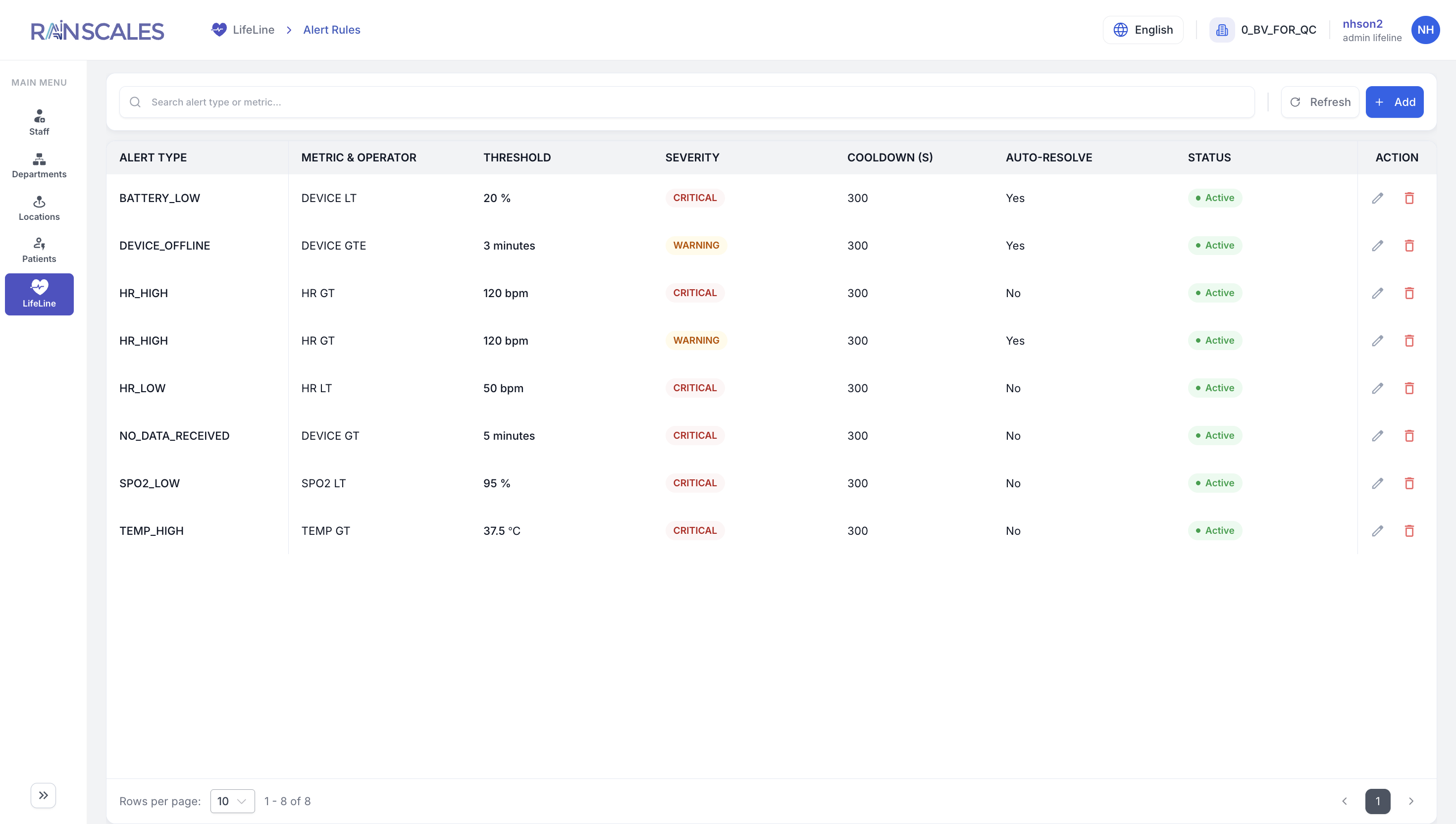Open the English language selector

(x=1143, y=30)
